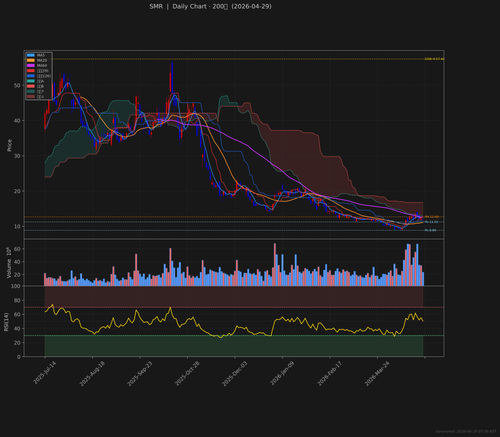Click the 2026-Mar-24 date label
This screenshot has width=500, height=437.
(x=377, y=373)
